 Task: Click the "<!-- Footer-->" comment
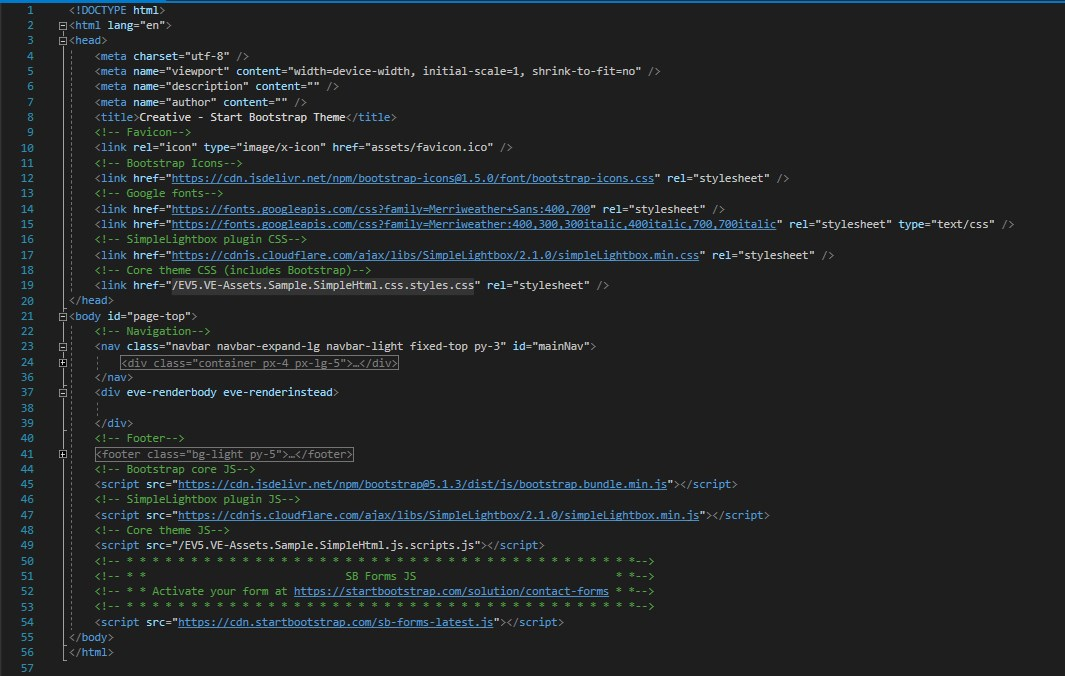[x=139, y=439]
